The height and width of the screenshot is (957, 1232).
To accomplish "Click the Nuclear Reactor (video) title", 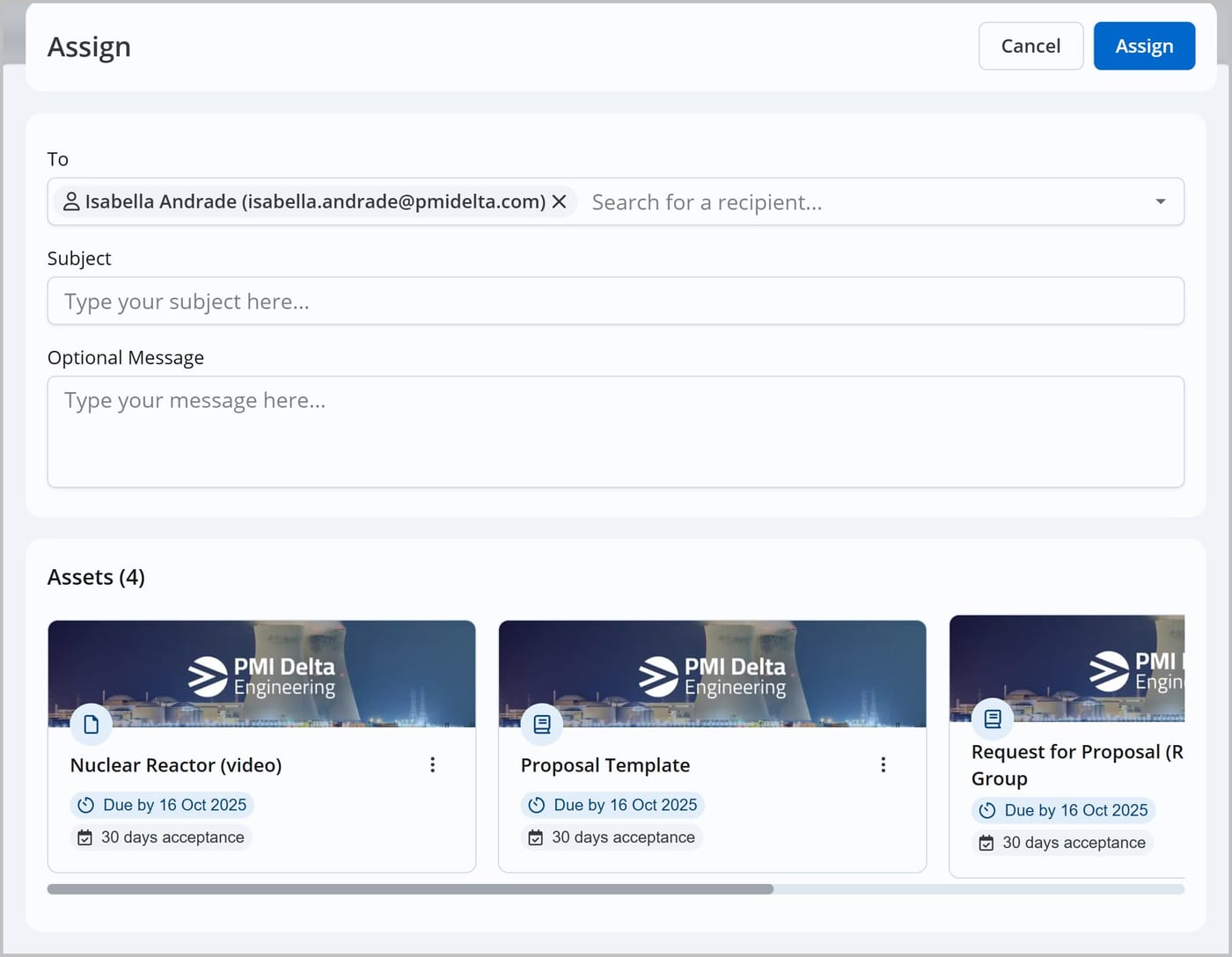I will click(176, 765).
